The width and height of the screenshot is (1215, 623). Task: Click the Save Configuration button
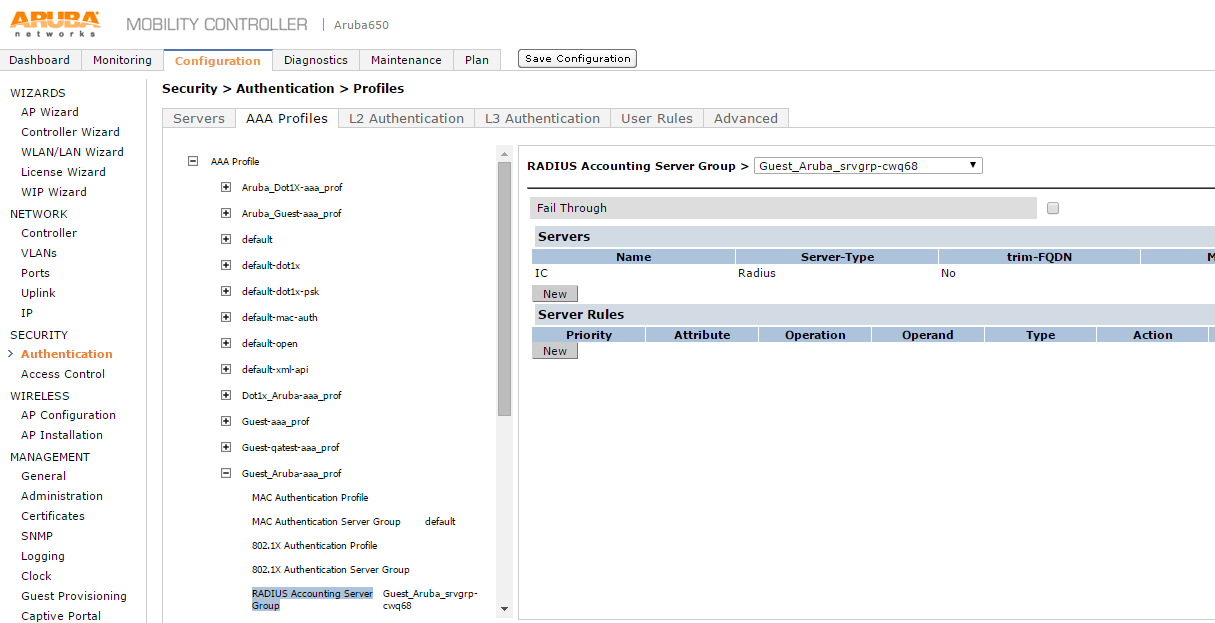577,59
